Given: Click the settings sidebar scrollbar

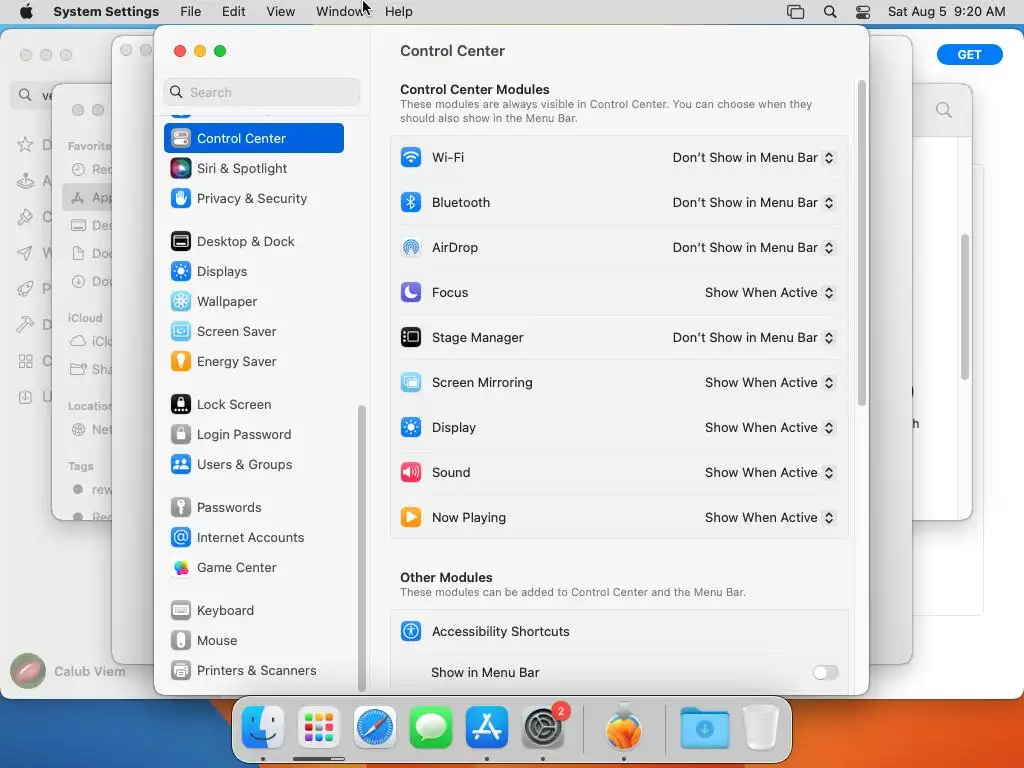Looking at the screenshot, I should (362, 548).
